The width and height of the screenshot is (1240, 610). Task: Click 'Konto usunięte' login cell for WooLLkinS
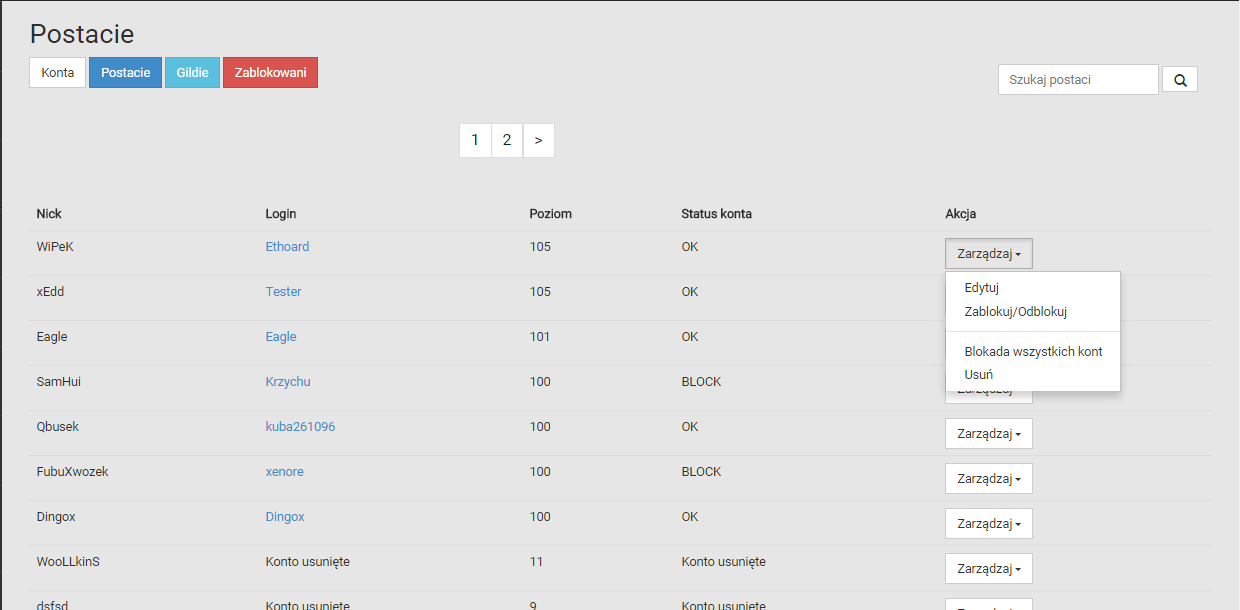tap(307, 562)
